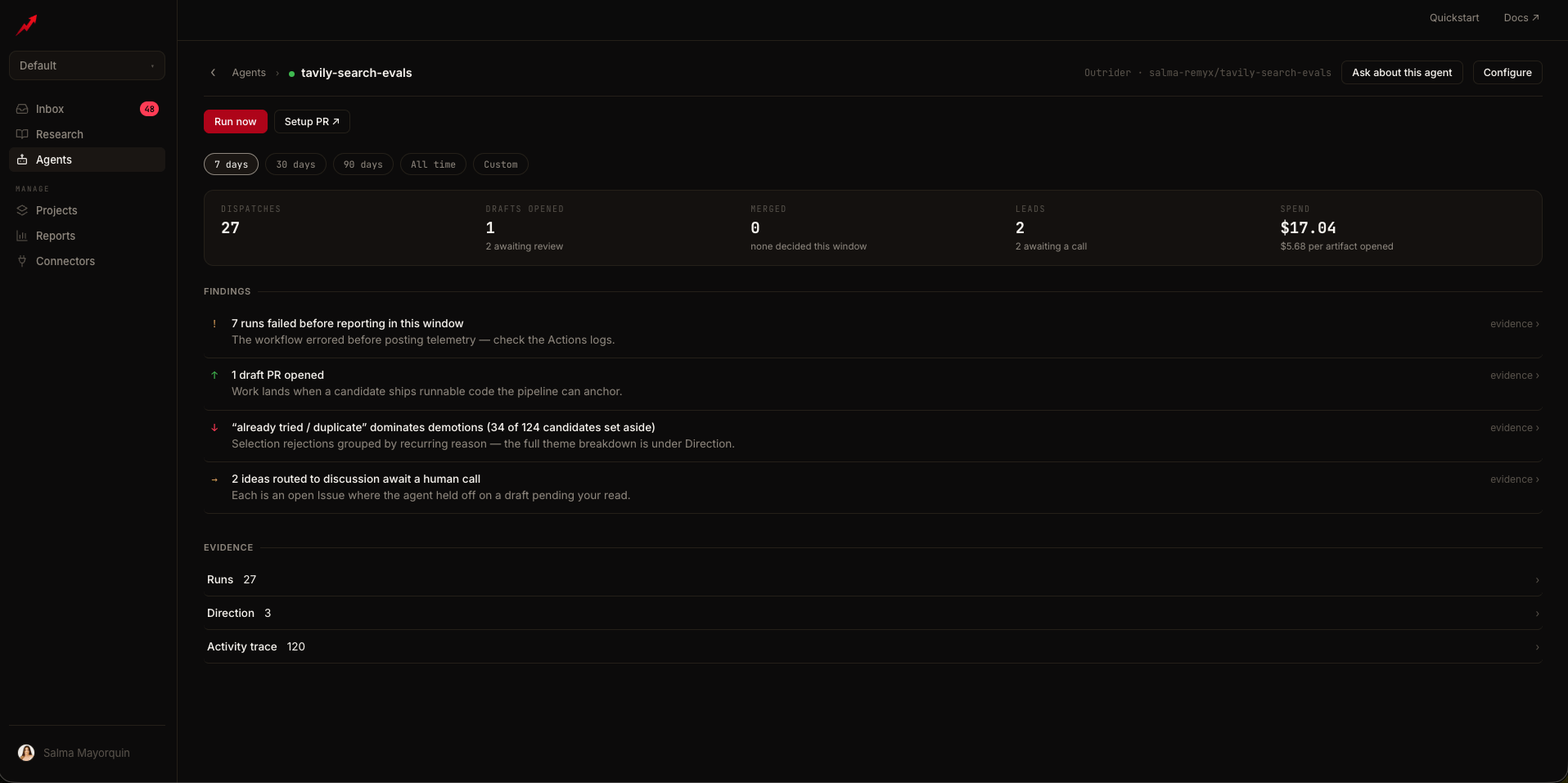The height and width of the screenshot is (783, 1568).
Task: Click the warning icon on failed runs finding
Action: click(x=214, y=324)
